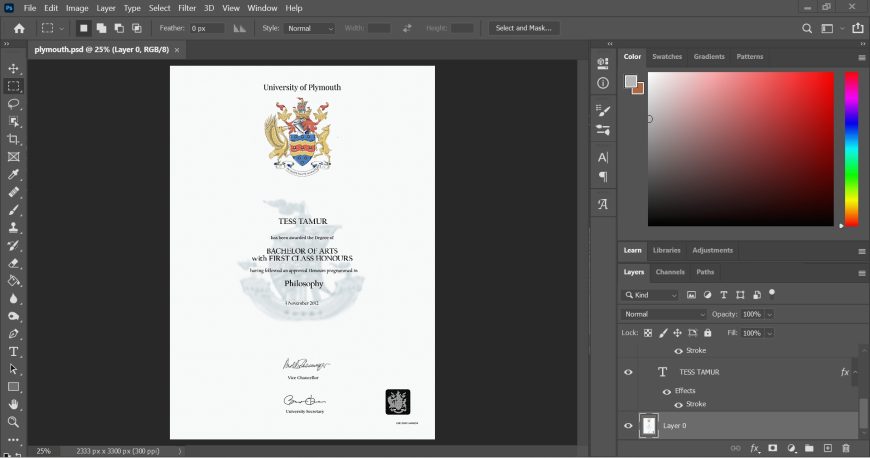This screenshot has width=870, height=458.
Task: Delete layer with trash icon
Action: click(x=846, y=448)
